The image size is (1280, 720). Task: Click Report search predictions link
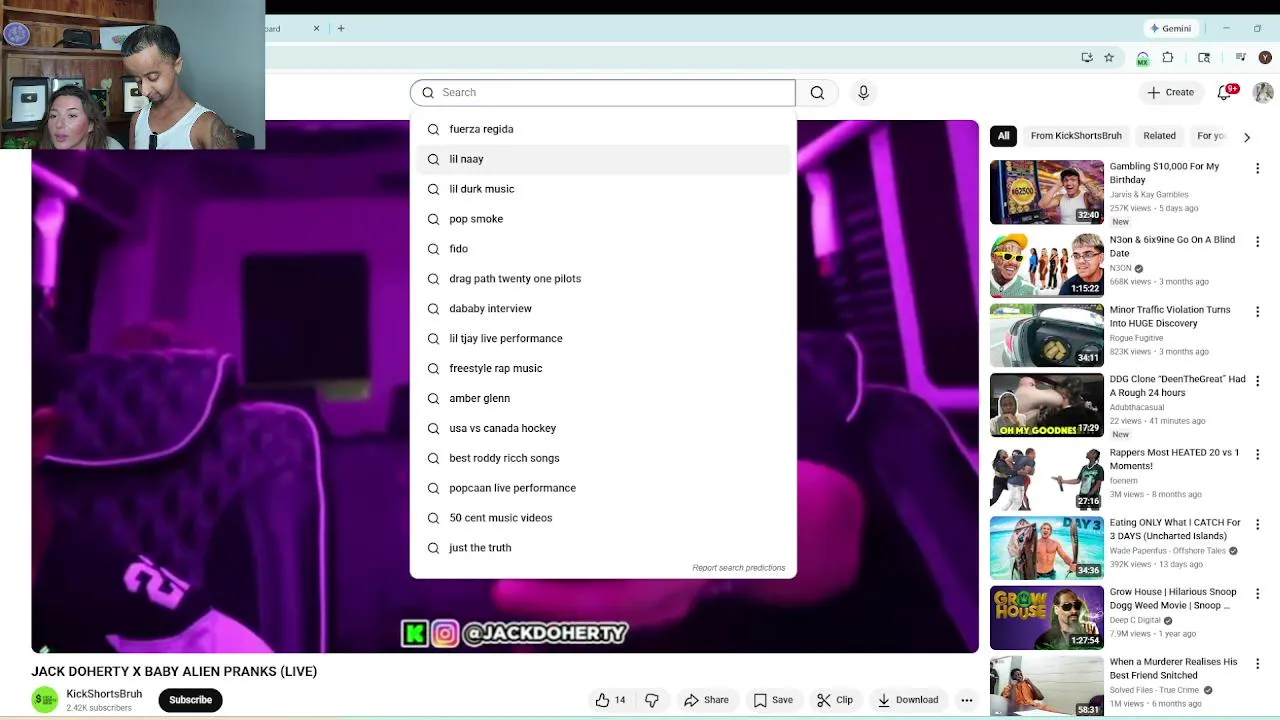tap(738, 568)
